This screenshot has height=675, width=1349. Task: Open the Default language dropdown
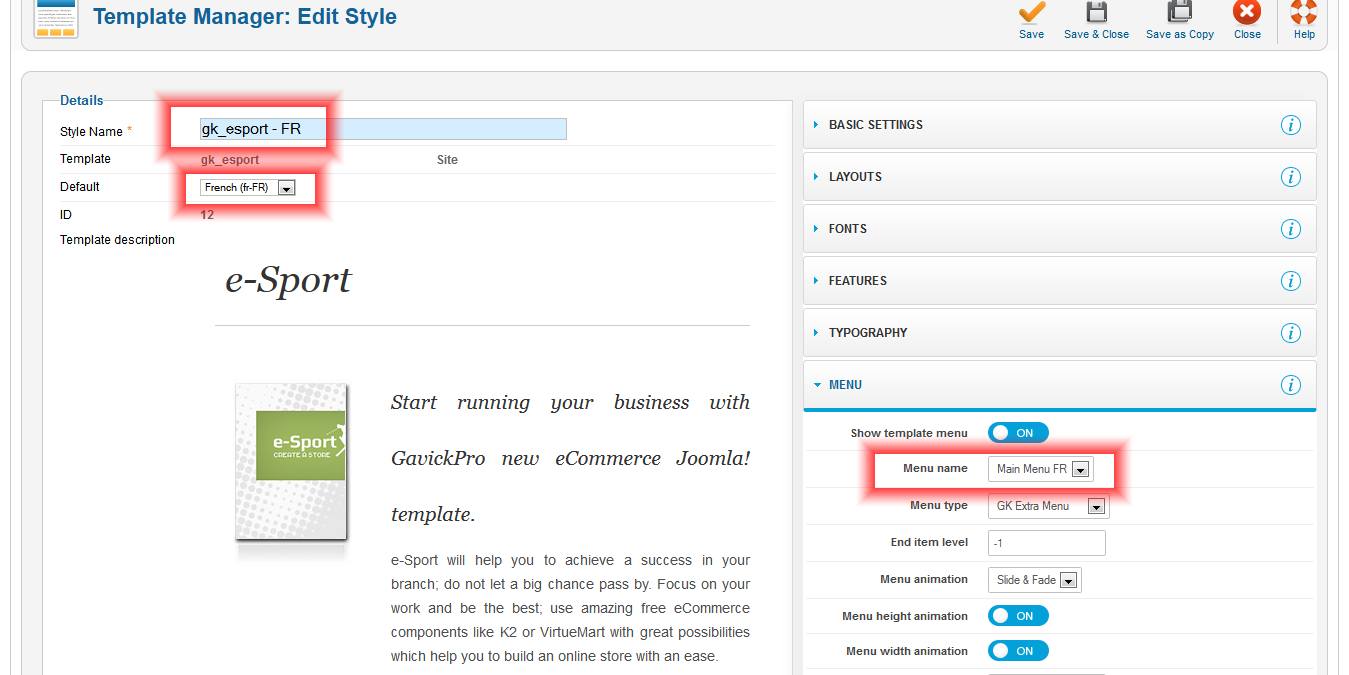point(247,187)
